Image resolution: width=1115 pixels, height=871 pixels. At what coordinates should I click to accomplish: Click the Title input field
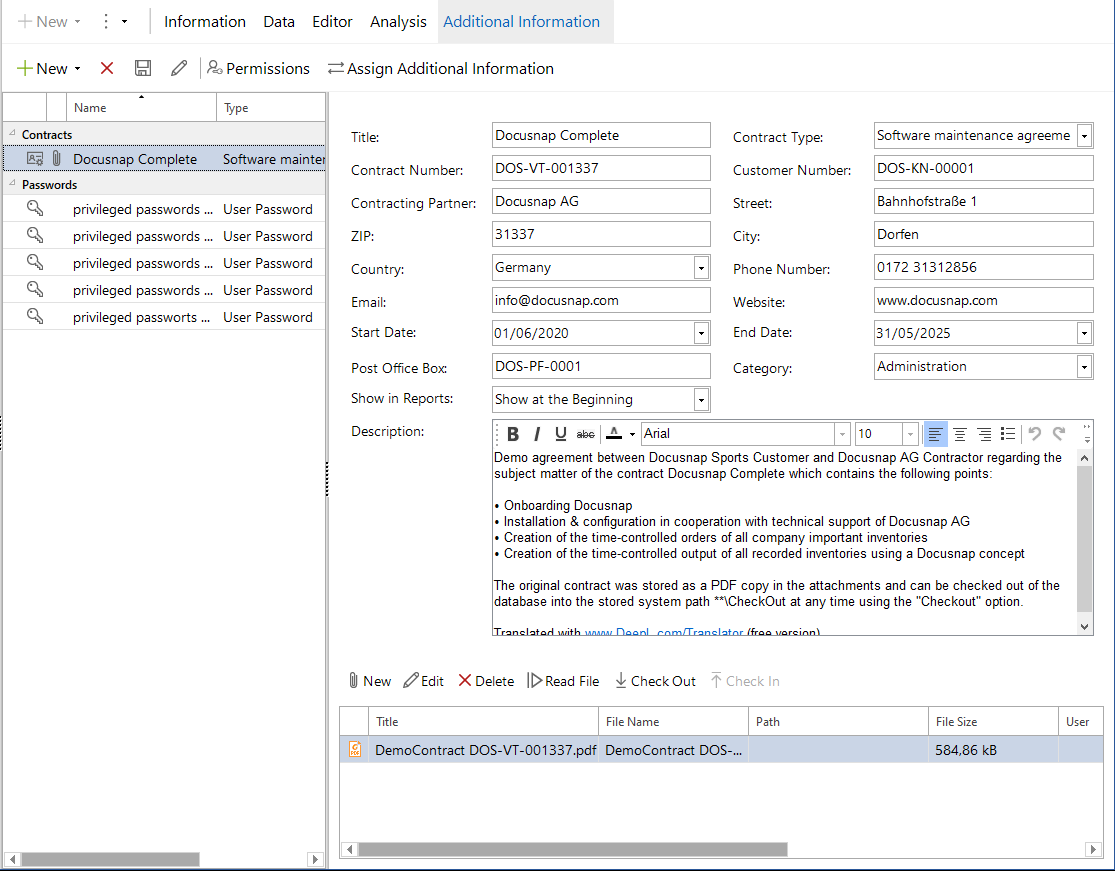click(601, 135)
